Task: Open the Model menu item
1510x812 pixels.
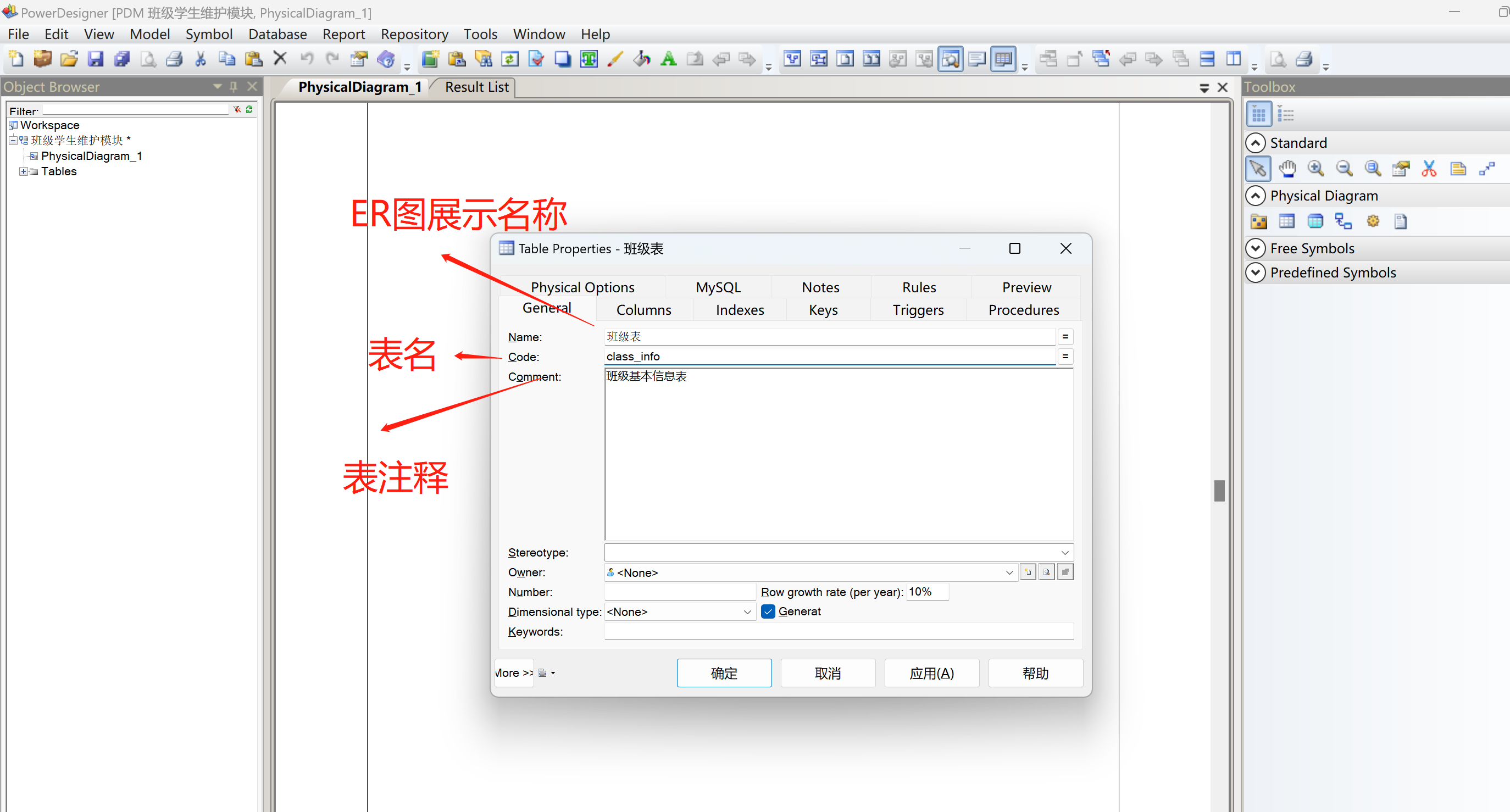Action: (148, 34)
